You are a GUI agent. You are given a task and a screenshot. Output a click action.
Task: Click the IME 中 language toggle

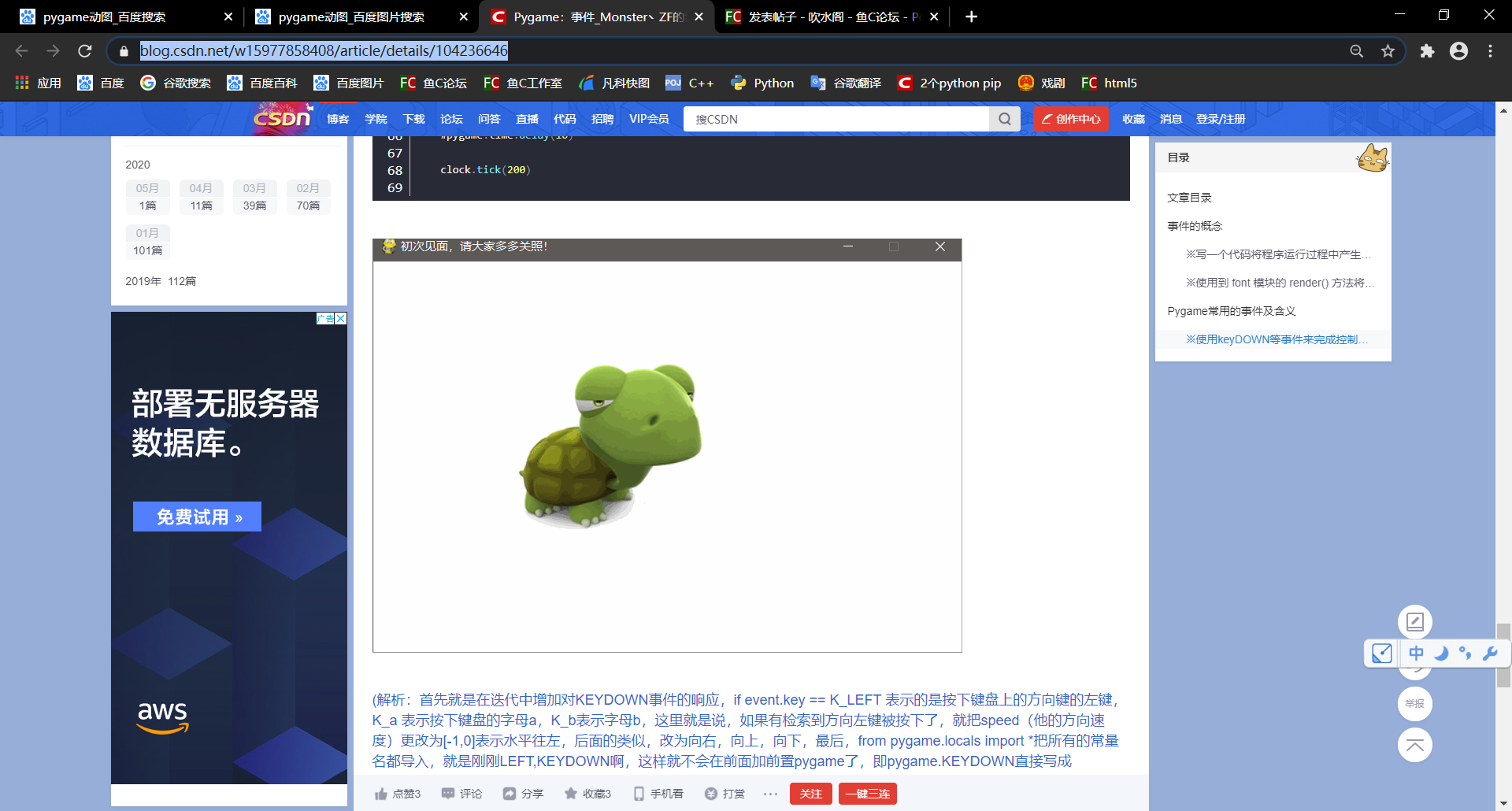pos(1416,653)
